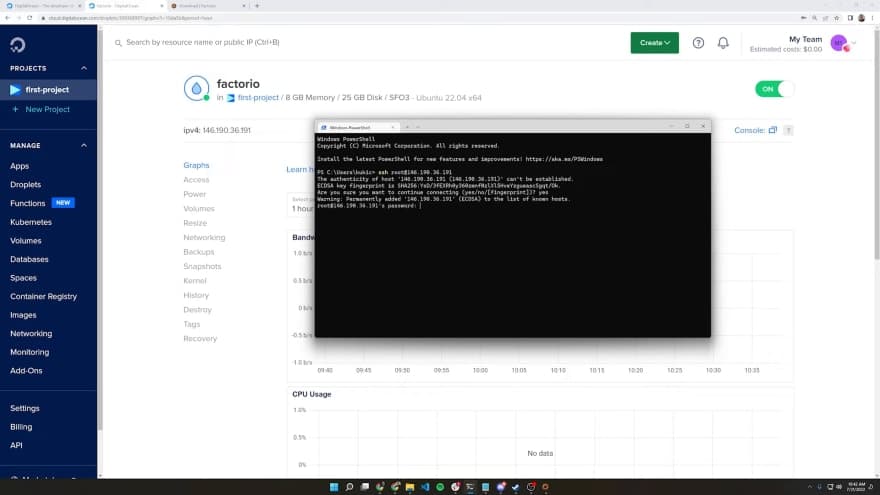Click the Console link text

click(749, 130)
